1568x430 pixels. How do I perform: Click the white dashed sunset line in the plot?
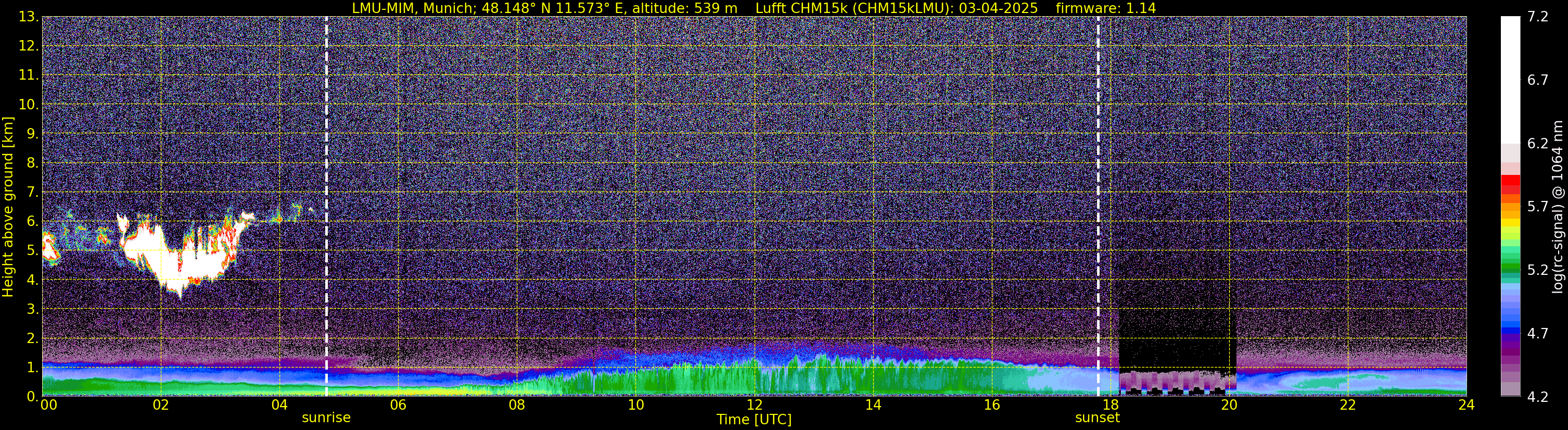pyautogui.click(x=1098, y=206)
